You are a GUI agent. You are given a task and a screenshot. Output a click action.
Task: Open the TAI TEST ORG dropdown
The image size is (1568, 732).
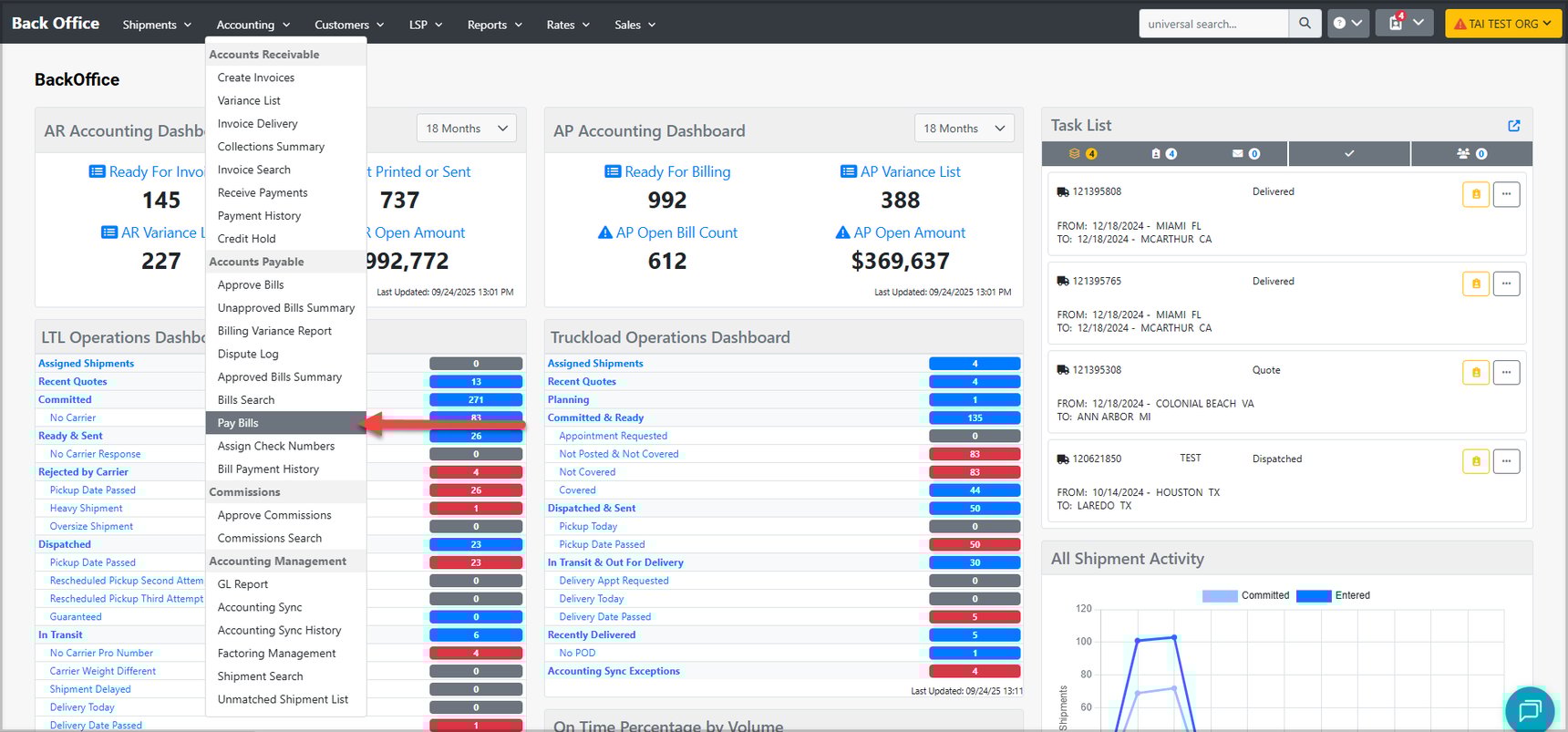tap(1502, 24)
